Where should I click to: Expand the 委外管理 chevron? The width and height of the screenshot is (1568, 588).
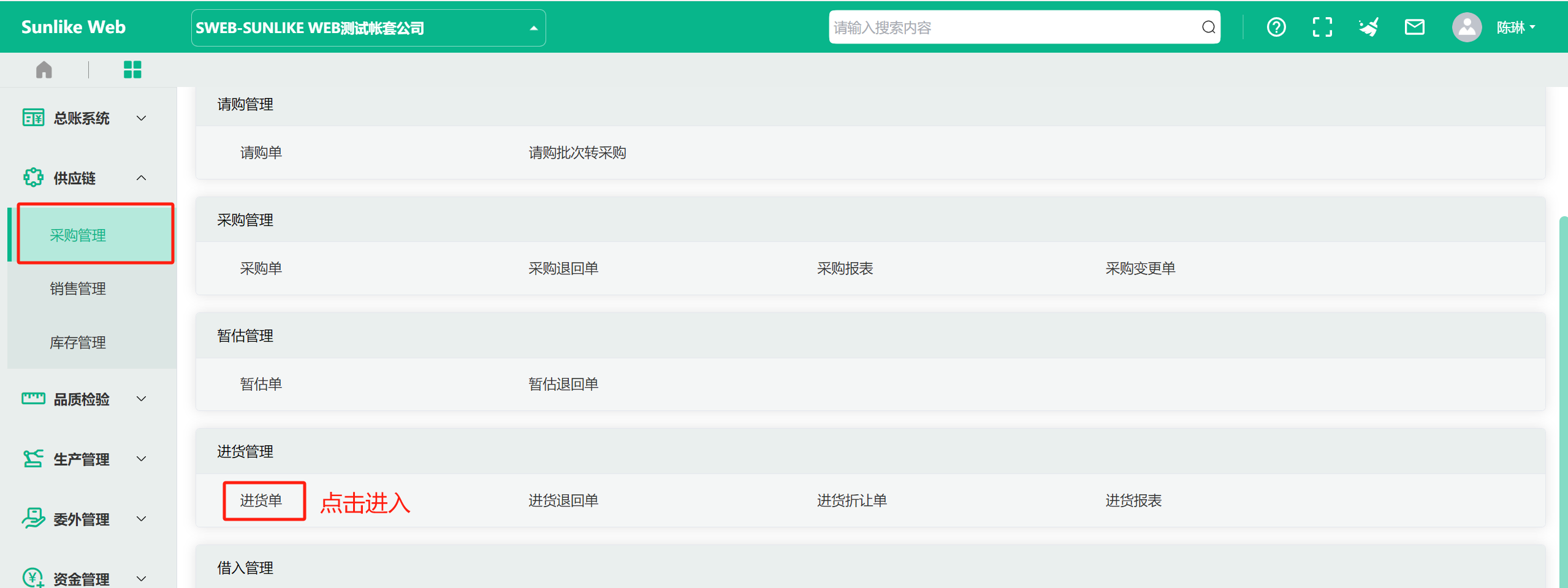pos(141,519)
